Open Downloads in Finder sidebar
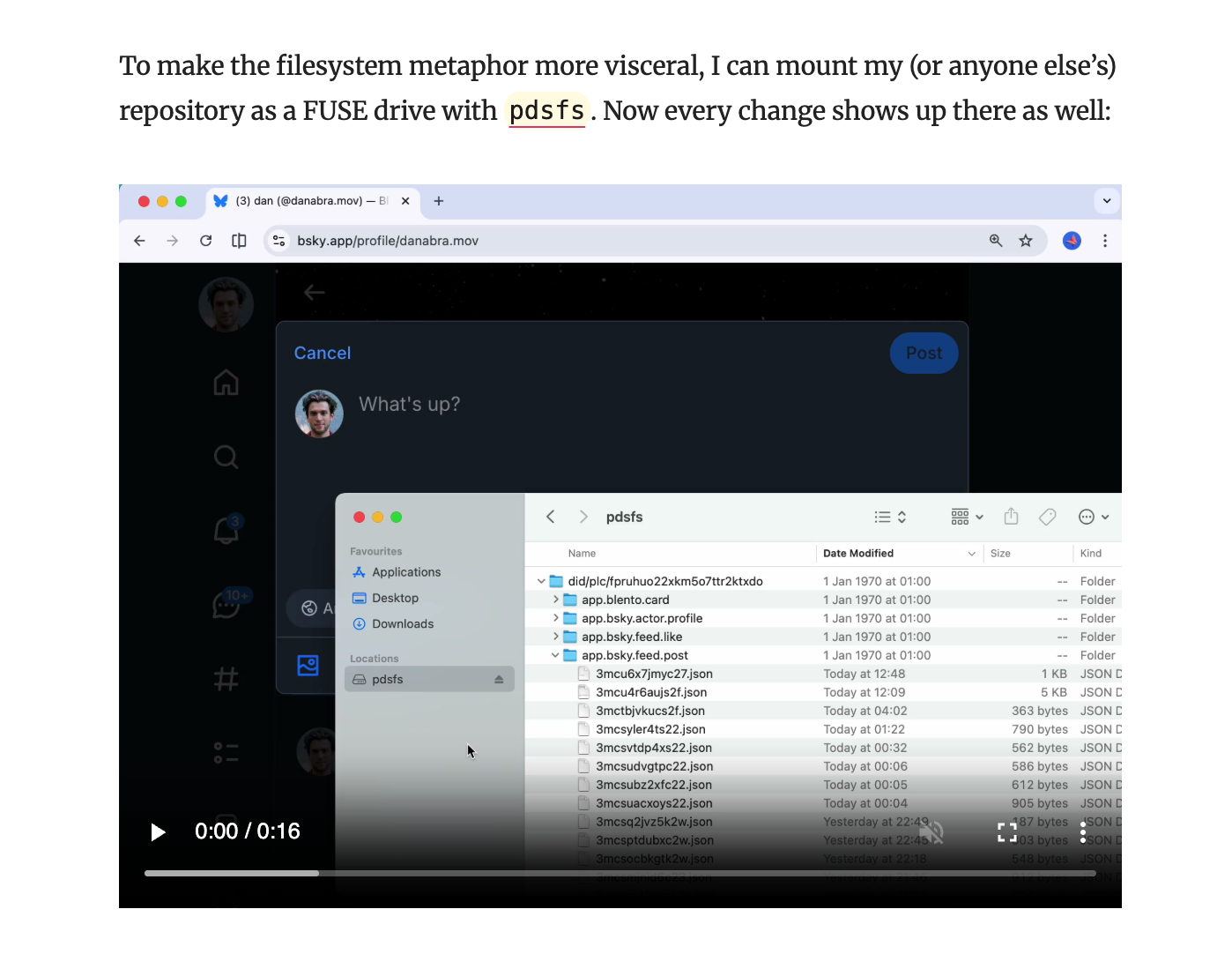The image size is (1232, 954). [403, 624]
